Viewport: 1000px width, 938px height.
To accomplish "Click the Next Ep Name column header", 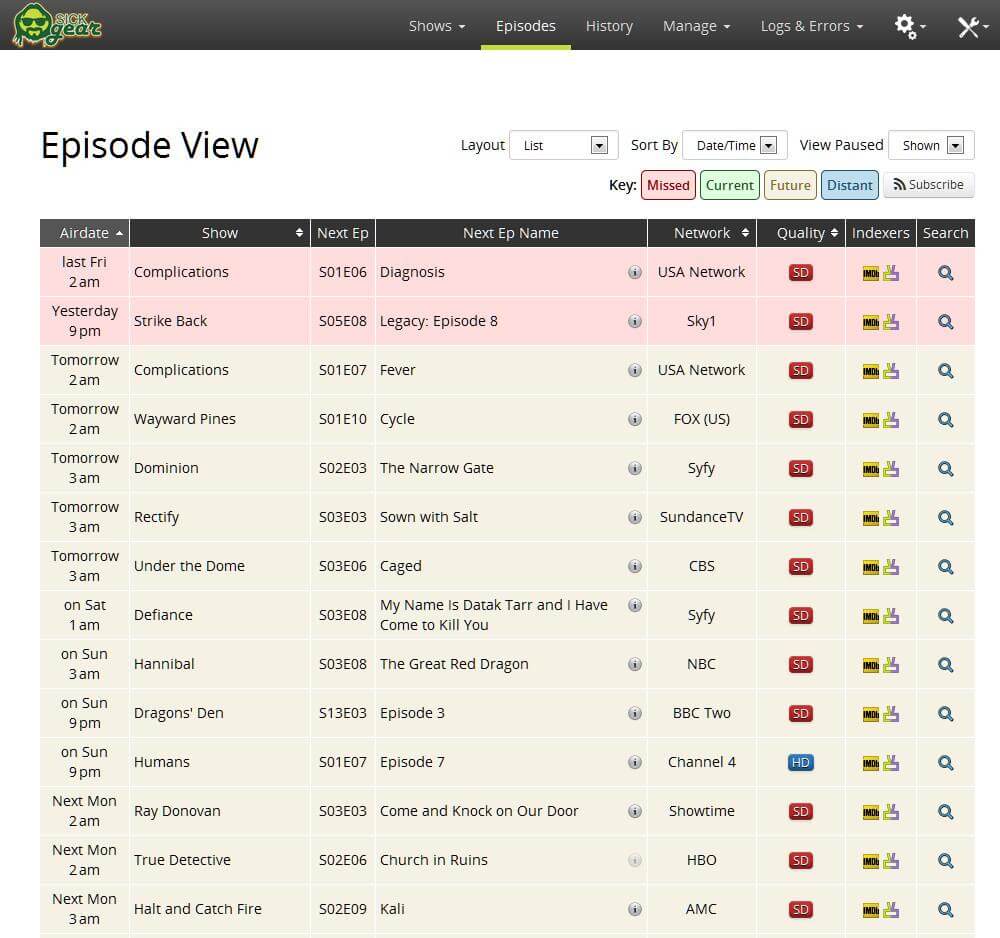I will (511, 233).
